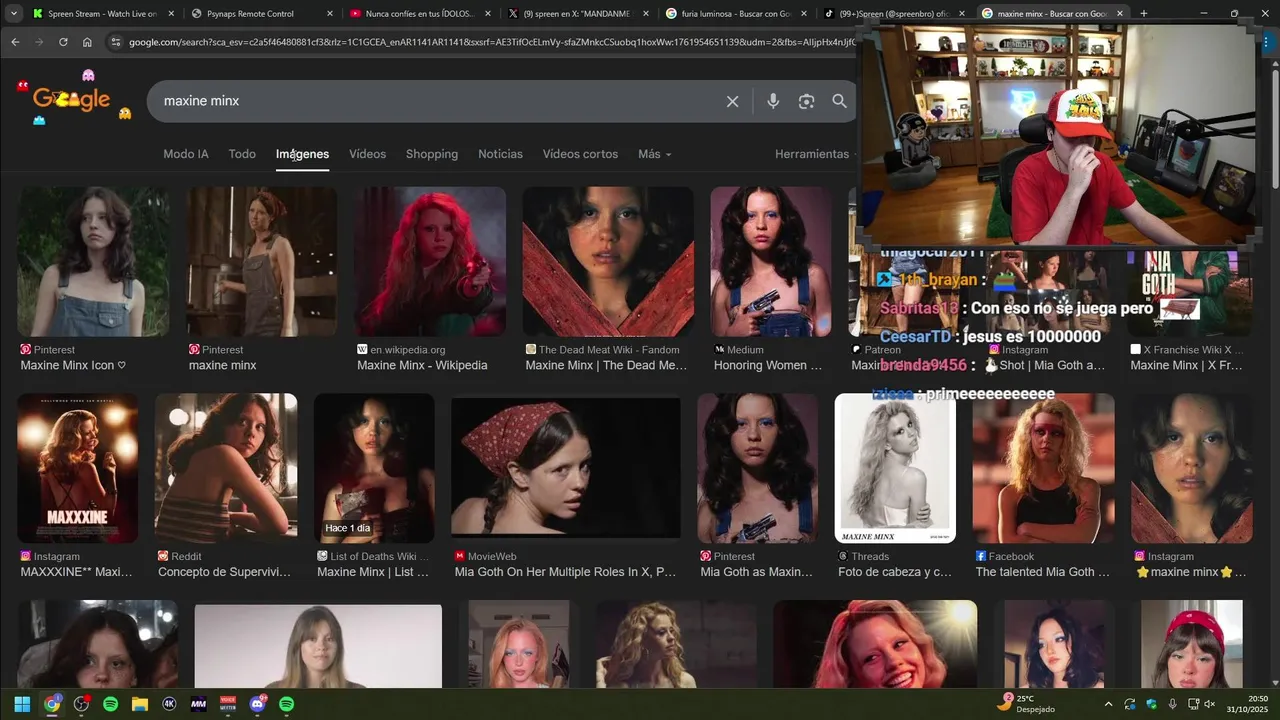Viewport: 1280px width, 720px height.
Task: Reload the current page
Action: pyautogui.click(x=63, y=42)
